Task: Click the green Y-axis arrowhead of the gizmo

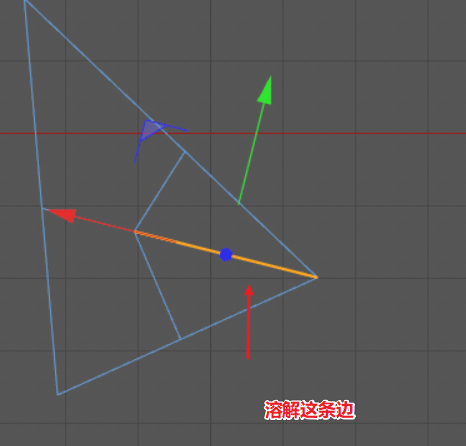Action: [x=266, y=90]
